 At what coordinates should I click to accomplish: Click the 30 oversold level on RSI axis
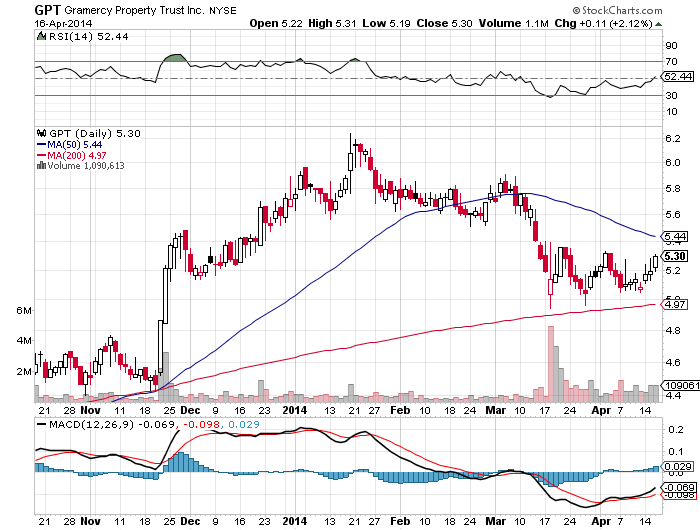click(x=671, y=95)
